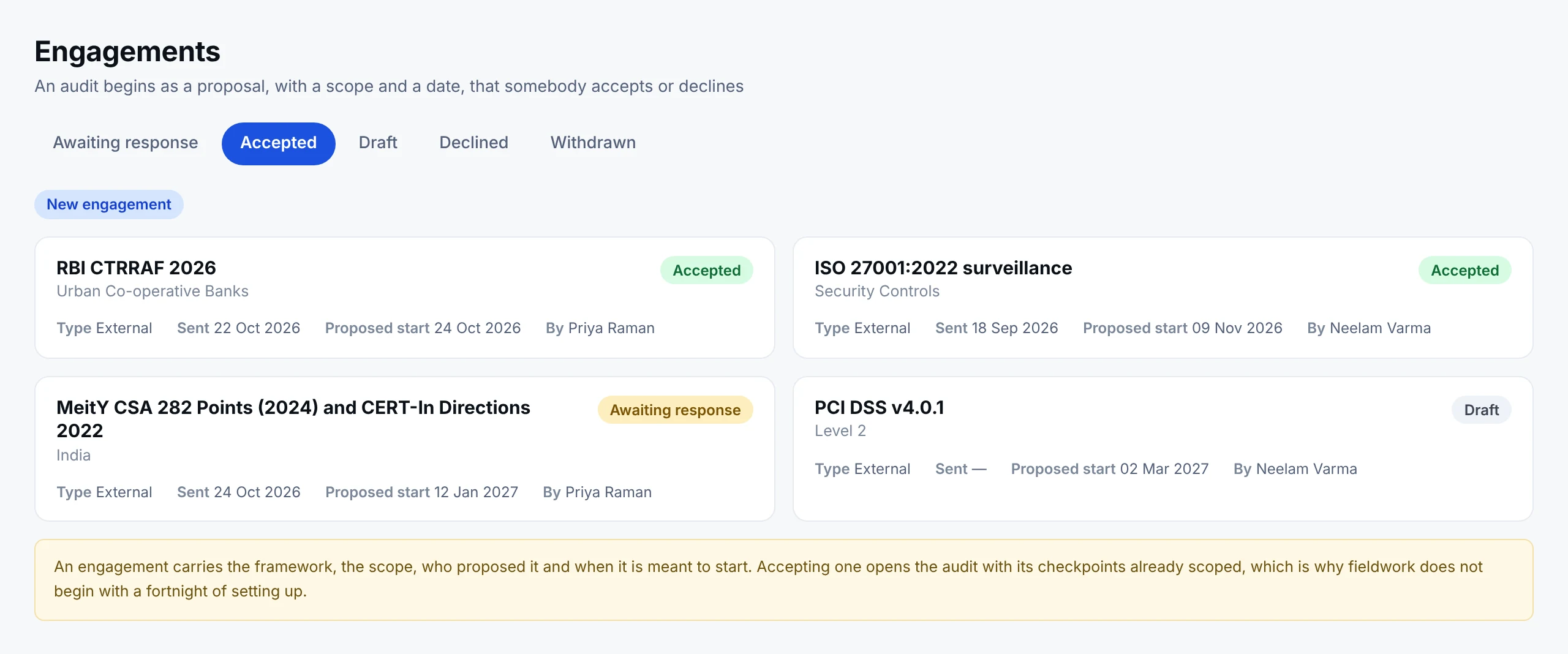Click 'Sent 18 Sep 2026' text

997,328
